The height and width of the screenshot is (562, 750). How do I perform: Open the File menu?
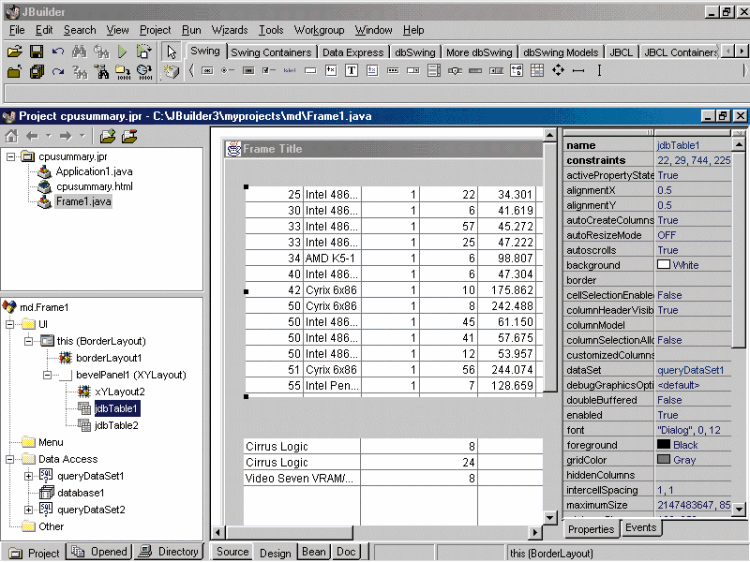click(x=17, y=30)
